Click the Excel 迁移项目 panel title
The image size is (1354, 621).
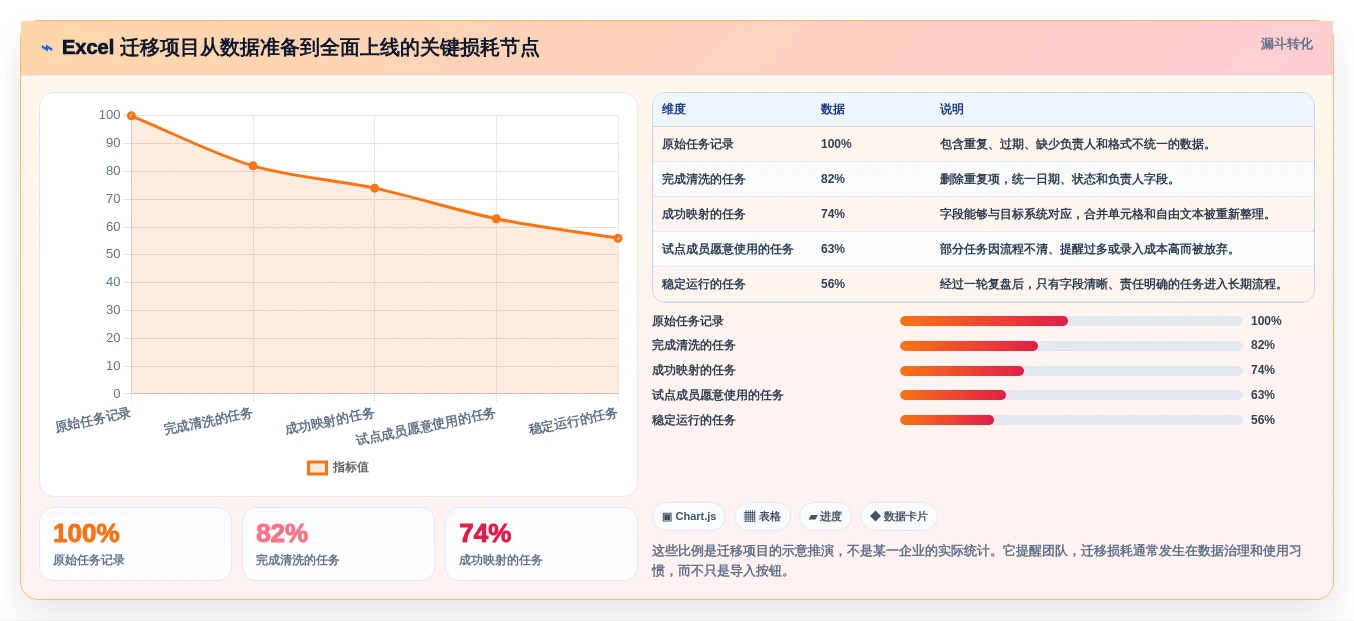(x=300, y=48)
